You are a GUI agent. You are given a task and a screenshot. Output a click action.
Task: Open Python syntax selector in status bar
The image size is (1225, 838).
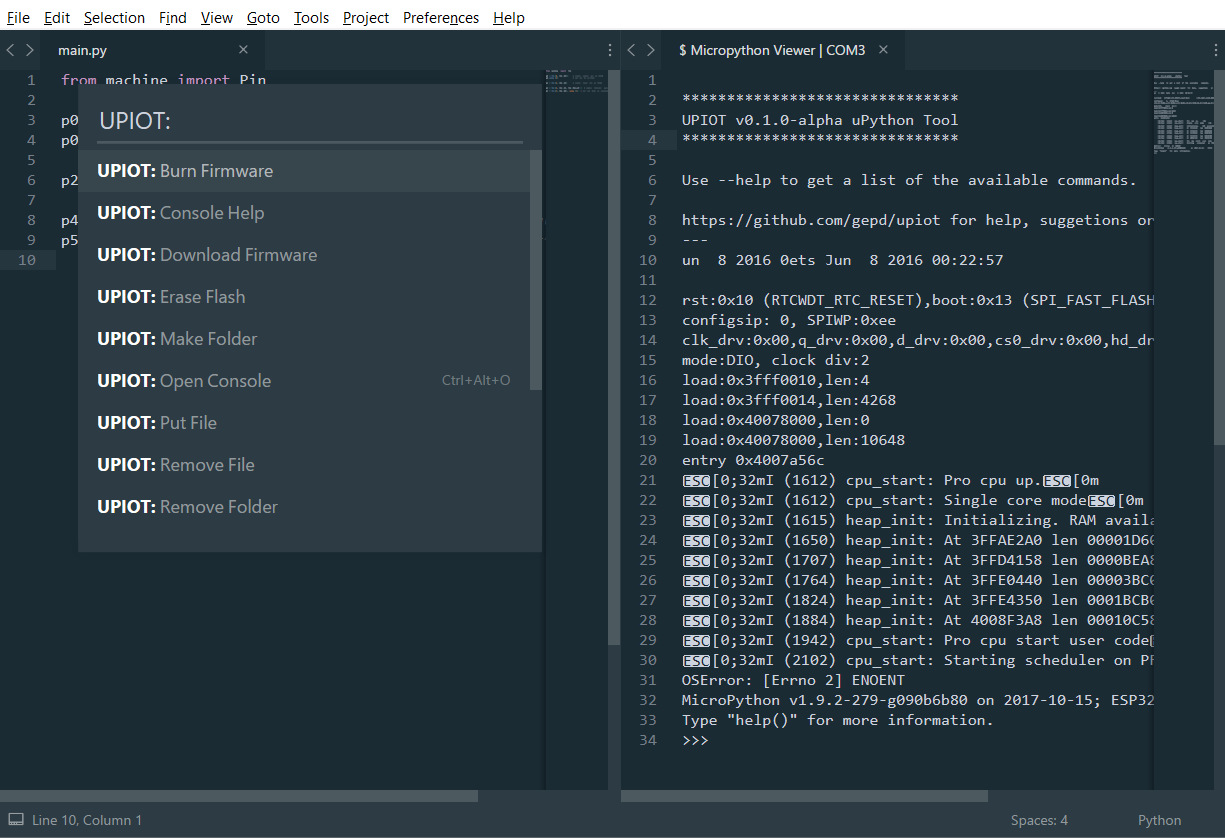pyautogui.click(x=1159, y=820)
